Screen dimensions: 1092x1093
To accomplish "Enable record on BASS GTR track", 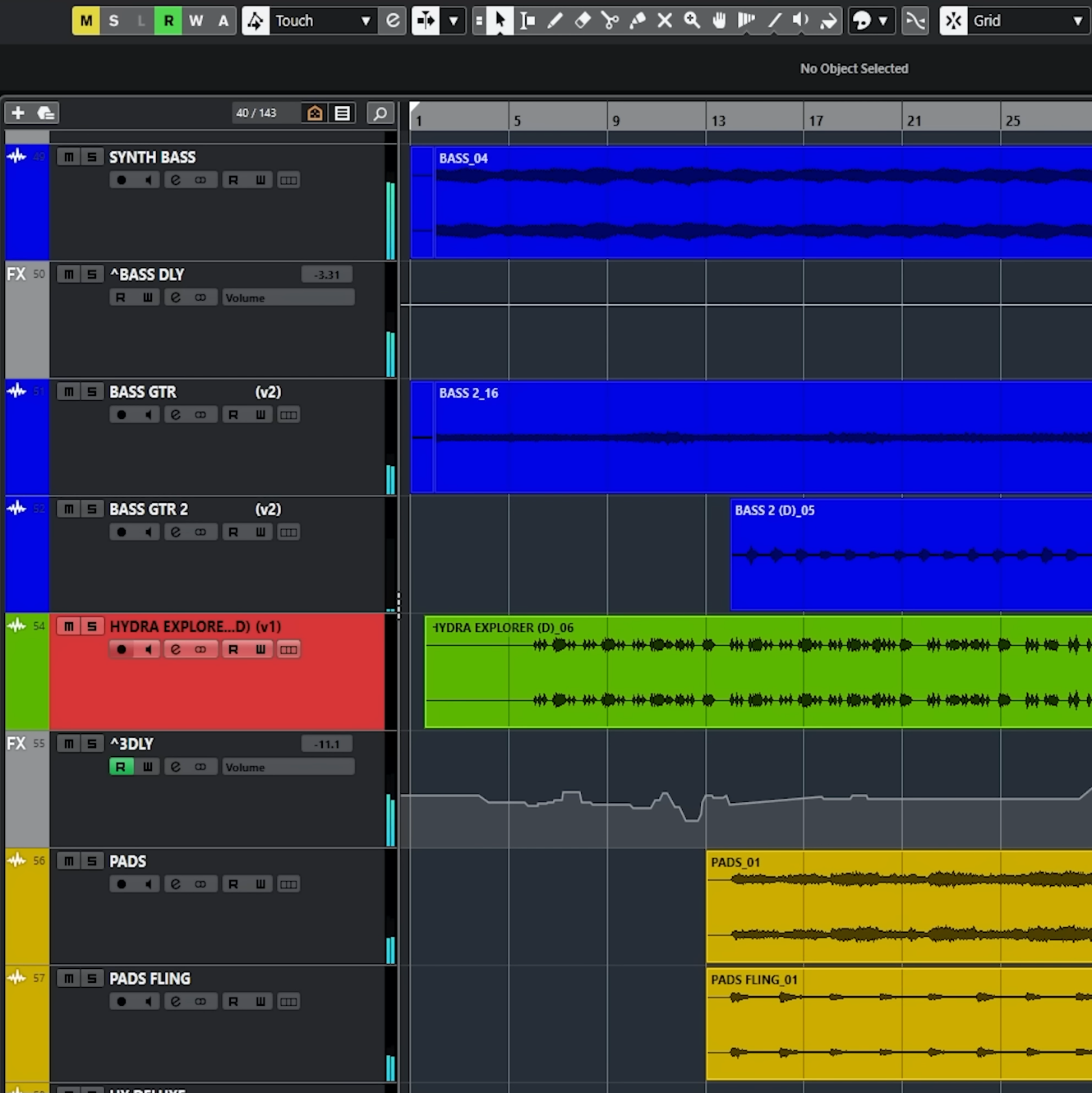I will [122, 415].
